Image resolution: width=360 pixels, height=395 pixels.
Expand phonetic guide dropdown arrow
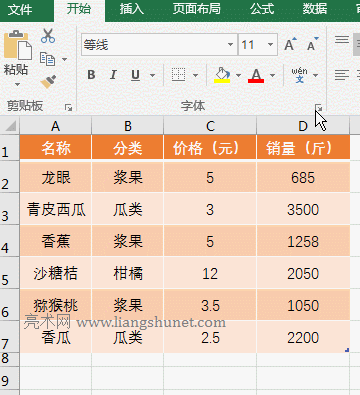point(315,75)
